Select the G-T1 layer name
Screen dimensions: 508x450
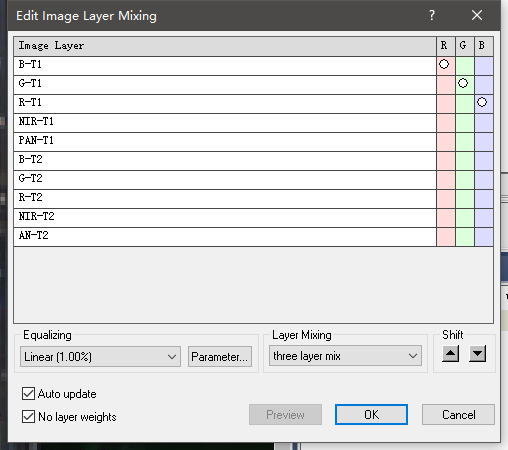pyautogui.click(x=30, y=83)
